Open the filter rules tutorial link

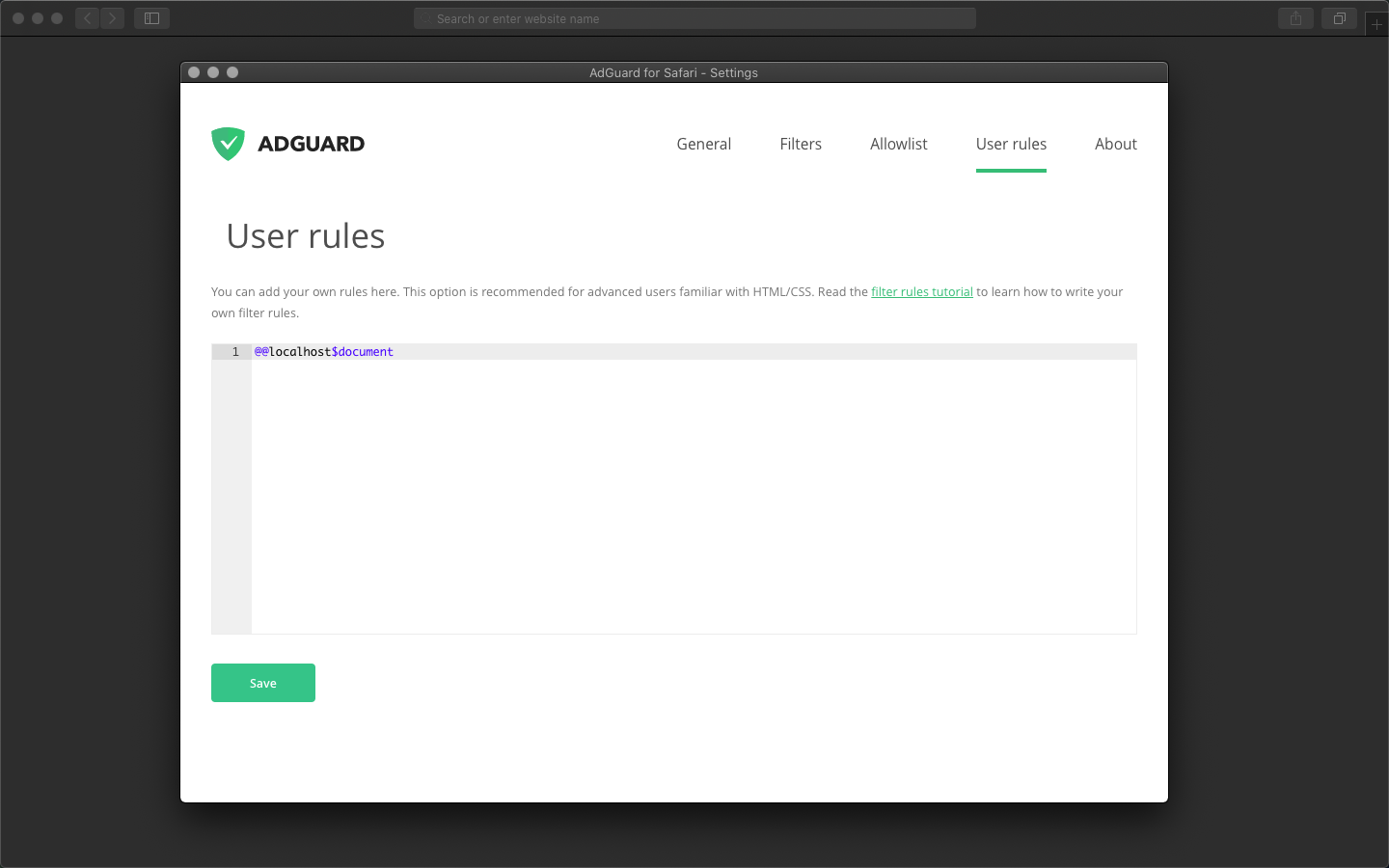point(921,291)
